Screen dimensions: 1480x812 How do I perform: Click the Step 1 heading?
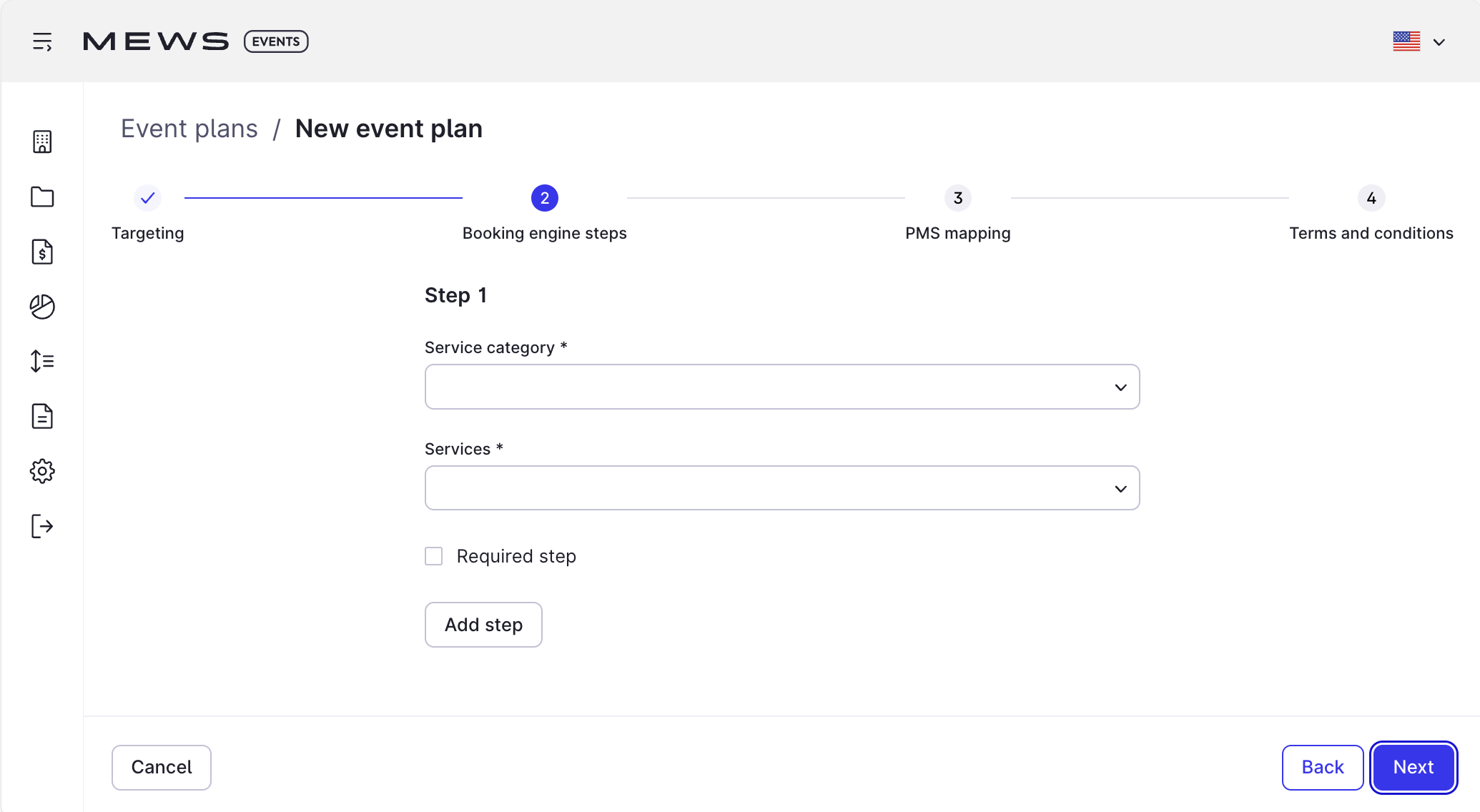pyautogui.click(x=456, y=295)
